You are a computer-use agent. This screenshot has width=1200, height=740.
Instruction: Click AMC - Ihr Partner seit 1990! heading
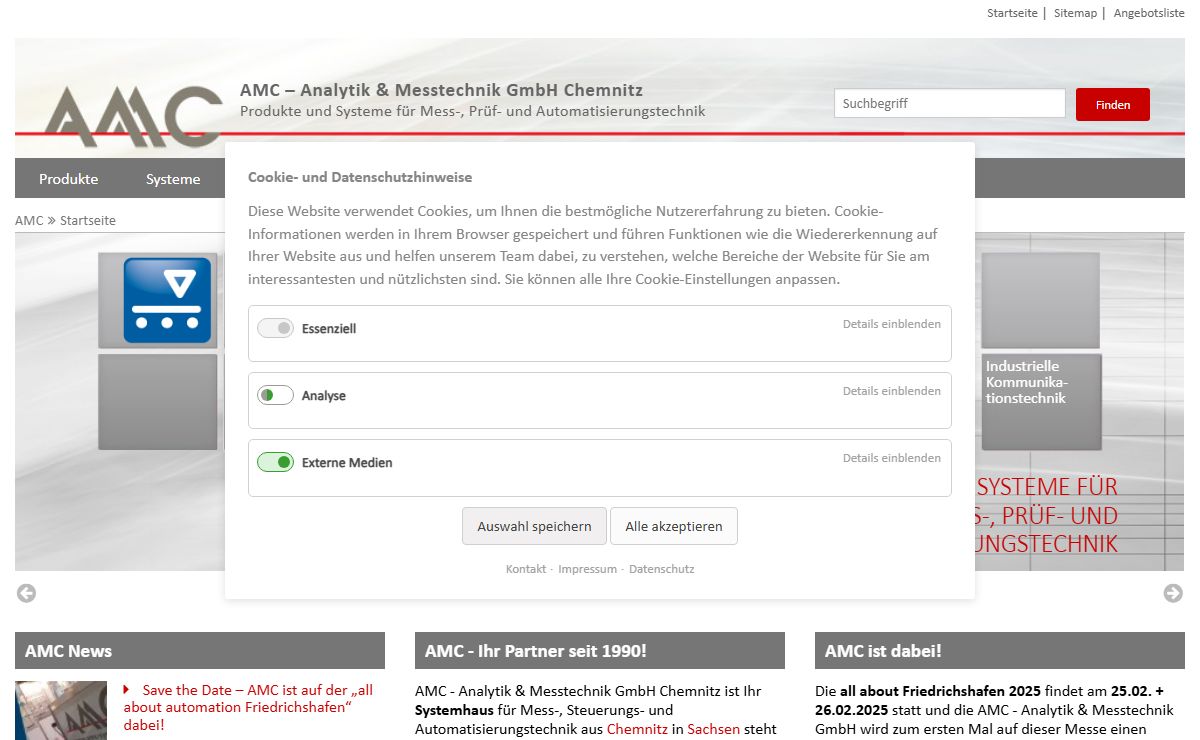(536, 651)
